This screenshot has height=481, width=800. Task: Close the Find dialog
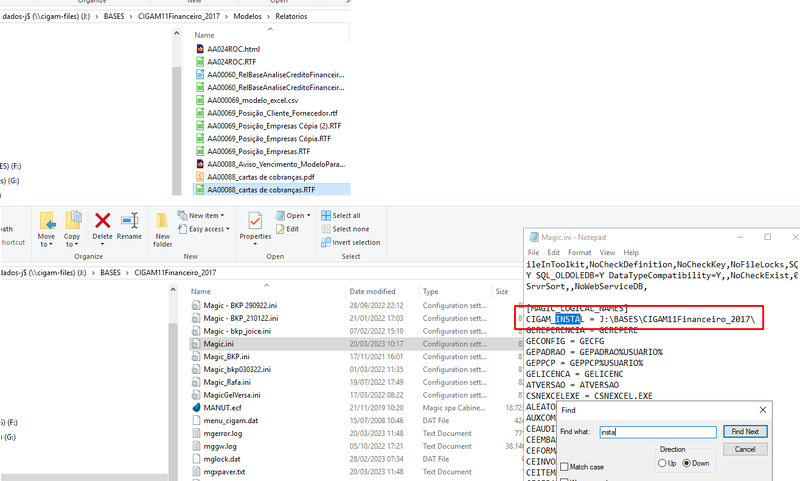click(763, 410)
